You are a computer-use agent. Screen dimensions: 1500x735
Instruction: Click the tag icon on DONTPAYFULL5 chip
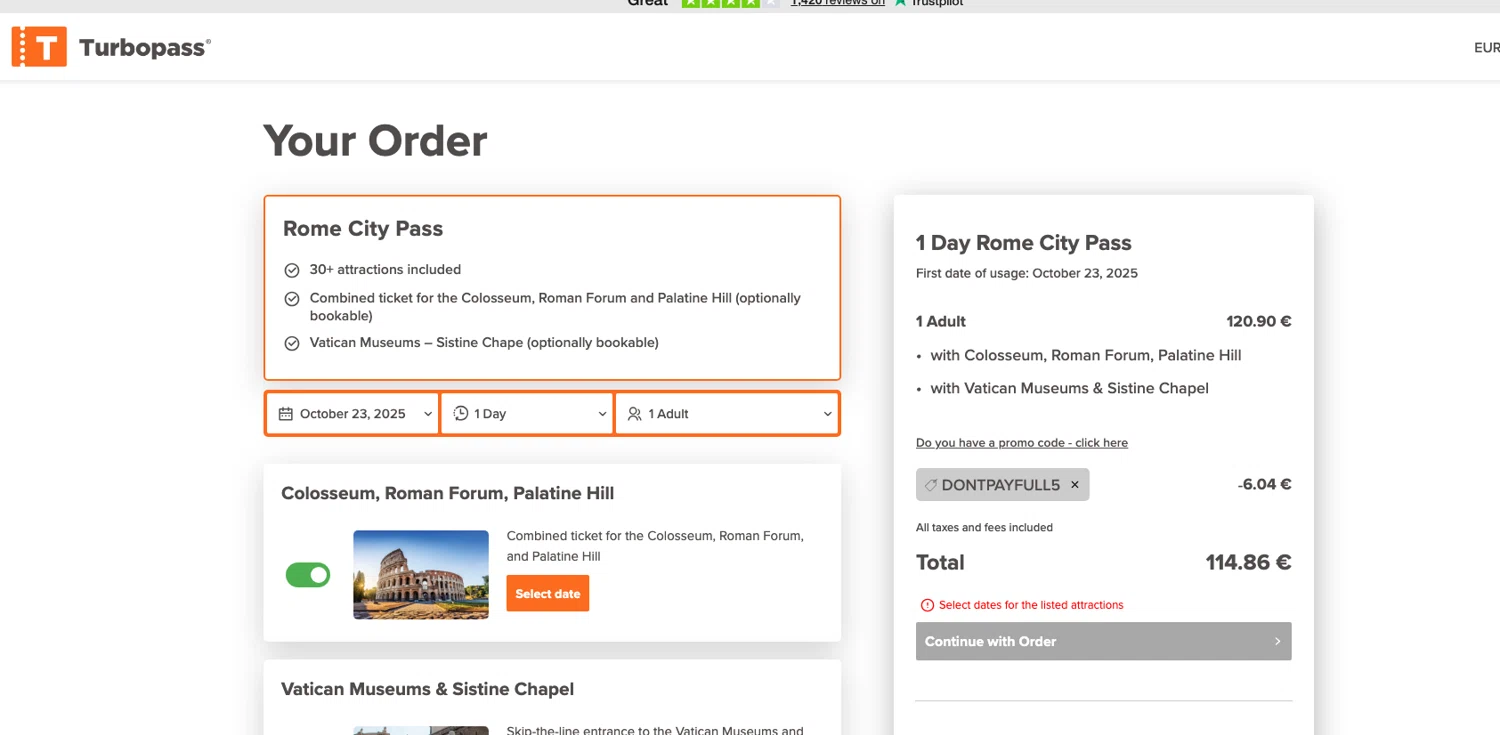click(931, 485)
